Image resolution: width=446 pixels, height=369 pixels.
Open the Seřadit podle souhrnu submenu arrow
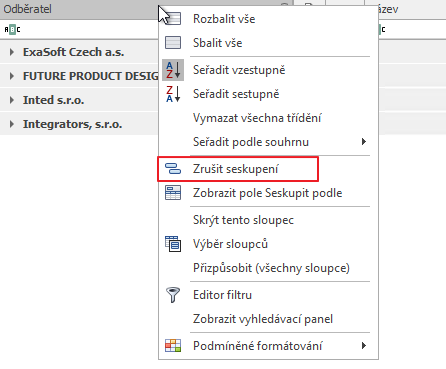pos(364,142)
